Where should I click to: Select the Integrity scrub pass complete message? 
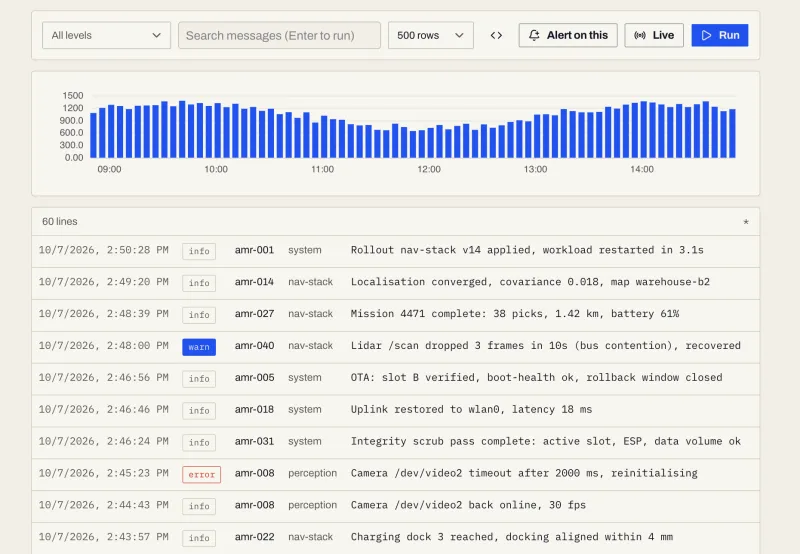pyautogui.click(x=545, y=441)
